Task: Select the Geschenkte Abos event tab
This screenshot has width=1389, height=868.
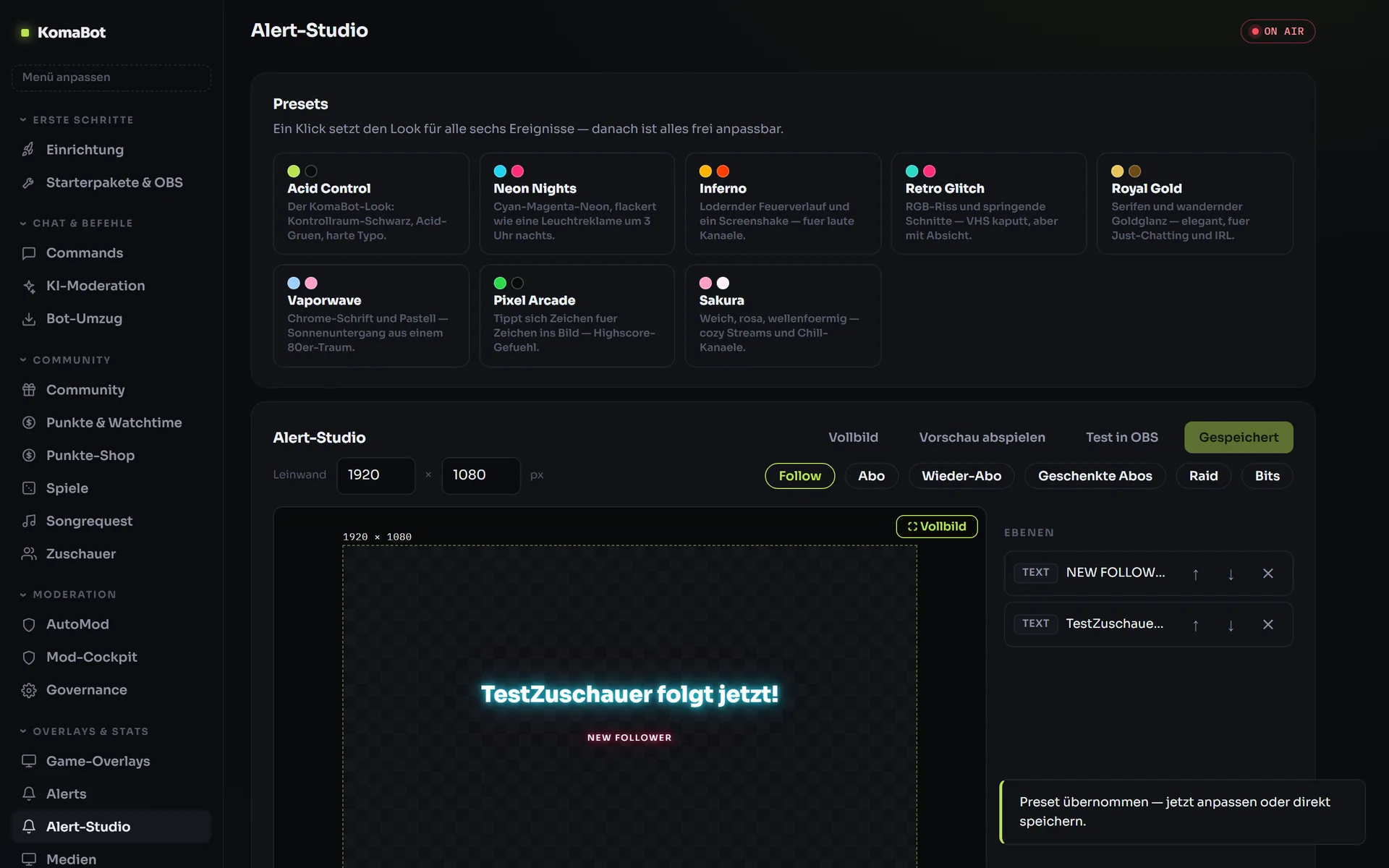Action: [1095, 476]
